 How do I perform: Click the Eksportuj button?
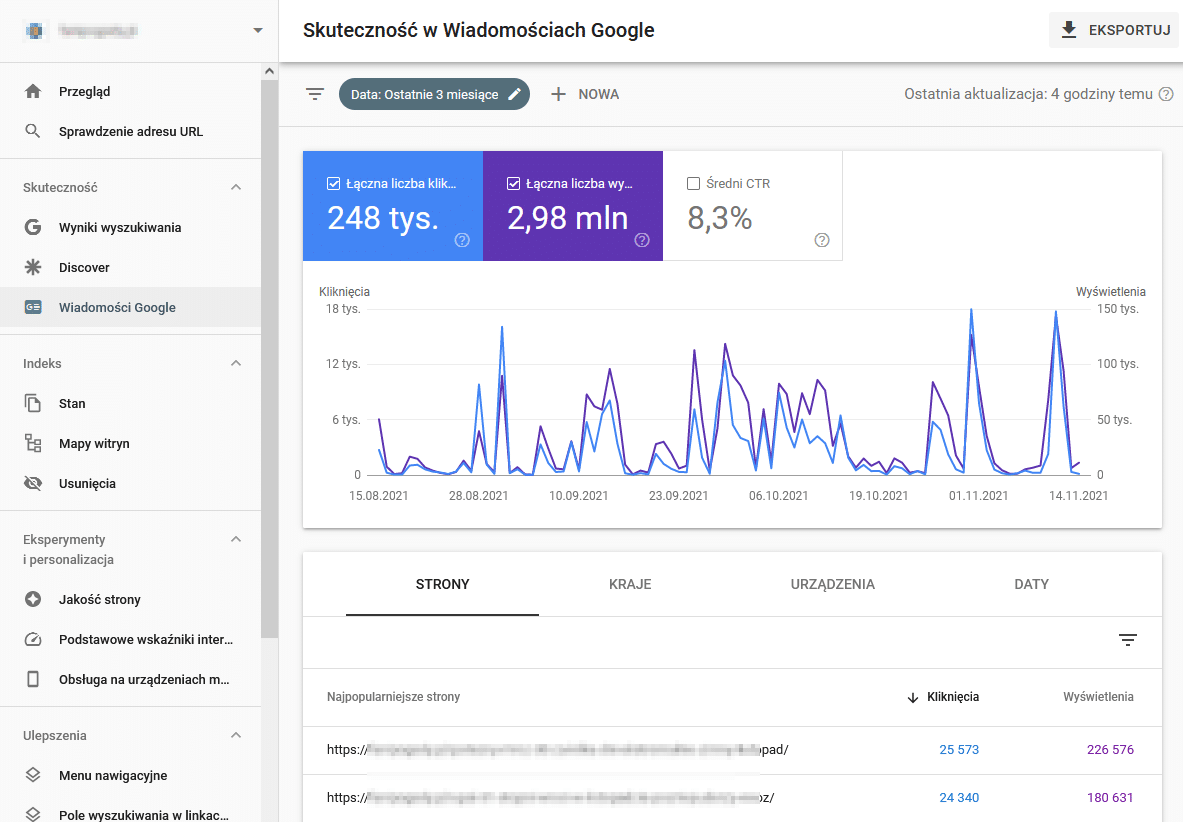pyautogui.click(x=1115, y=30)
